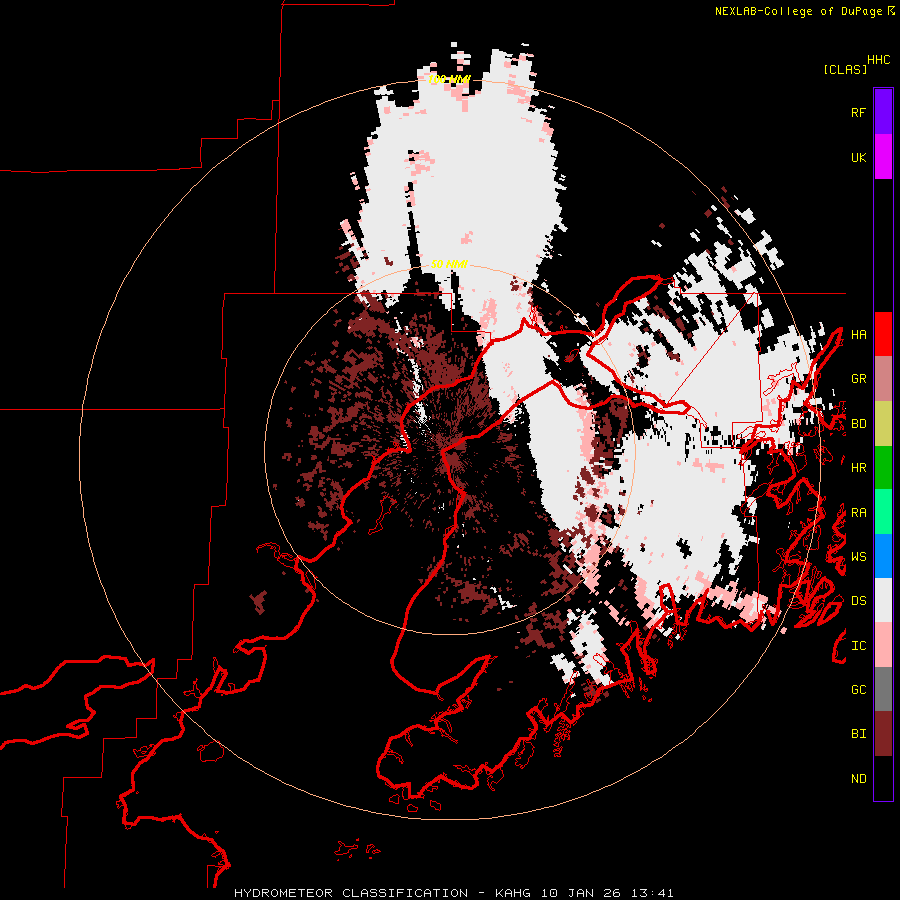Click the red HA legend color swatch

883,334
